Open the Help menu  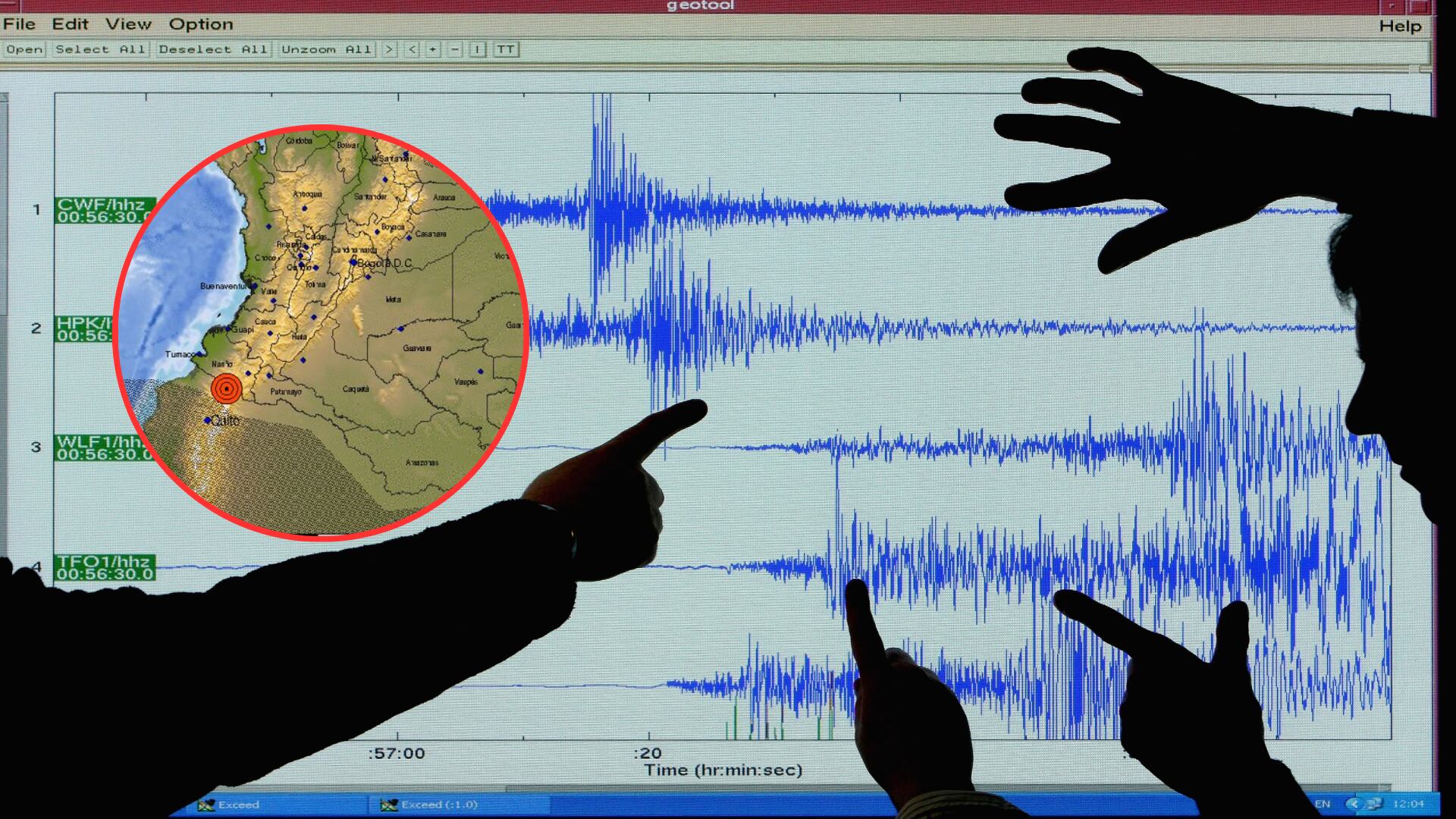pyautogui.click(x=1401, y=24)
